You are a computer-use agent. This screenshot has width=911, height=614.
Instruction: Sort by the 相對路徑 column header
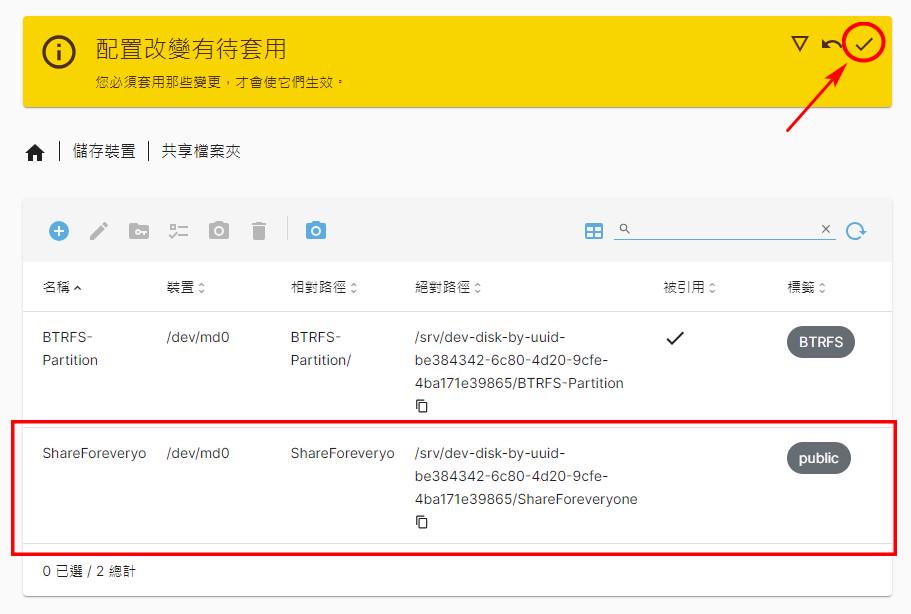click(324, 287)
